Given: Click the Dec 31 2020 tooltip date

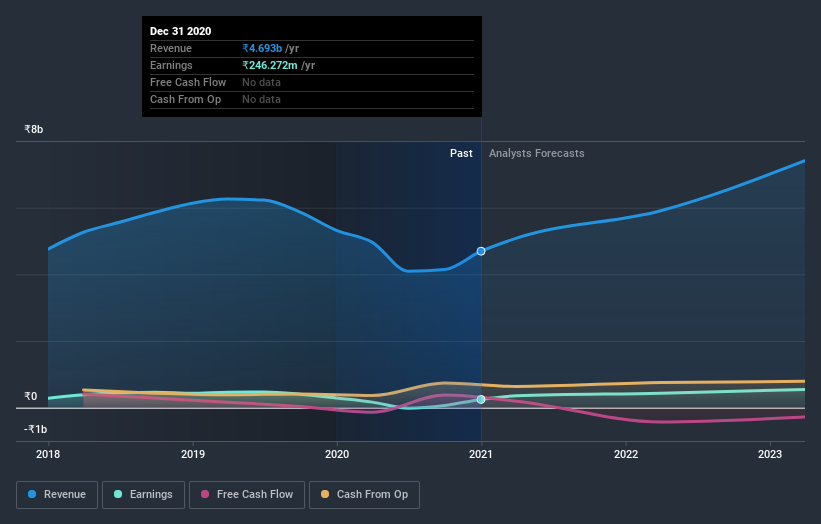Looking at the screenshot, I should pyautogui.click(x=181, y=31).
